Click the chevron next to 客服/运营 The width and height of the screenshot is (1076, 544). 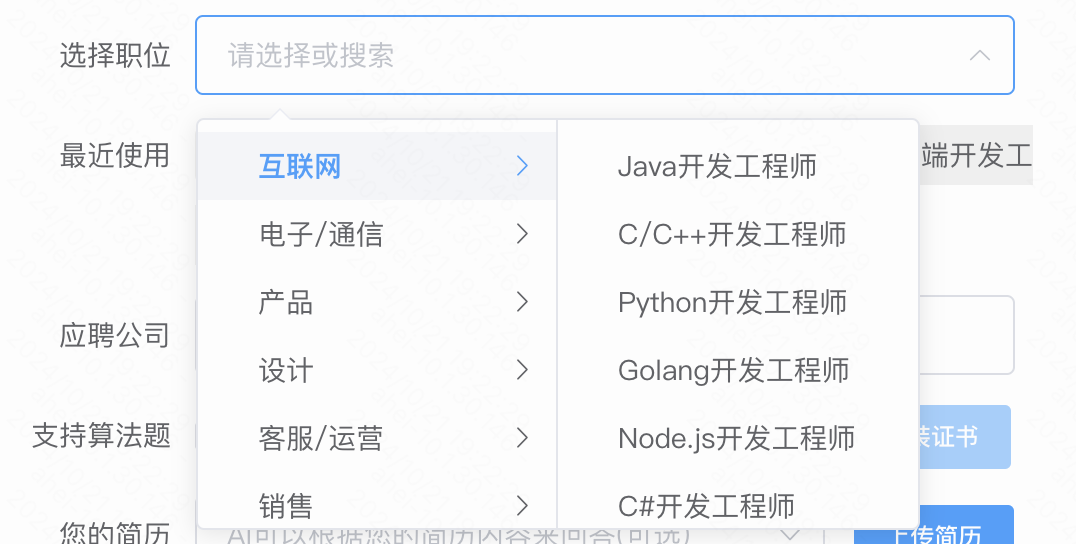521,438
